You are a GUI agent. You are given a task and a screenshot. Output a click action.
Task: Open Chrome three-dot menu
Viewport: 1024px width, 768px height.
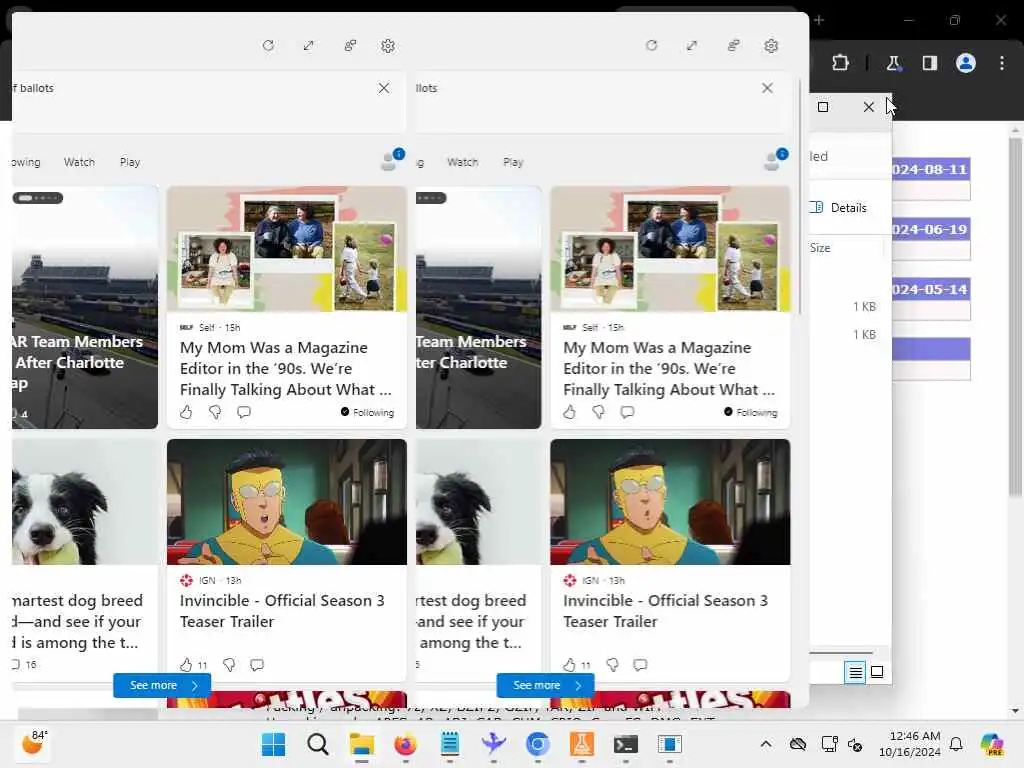tap(1002, 63)
